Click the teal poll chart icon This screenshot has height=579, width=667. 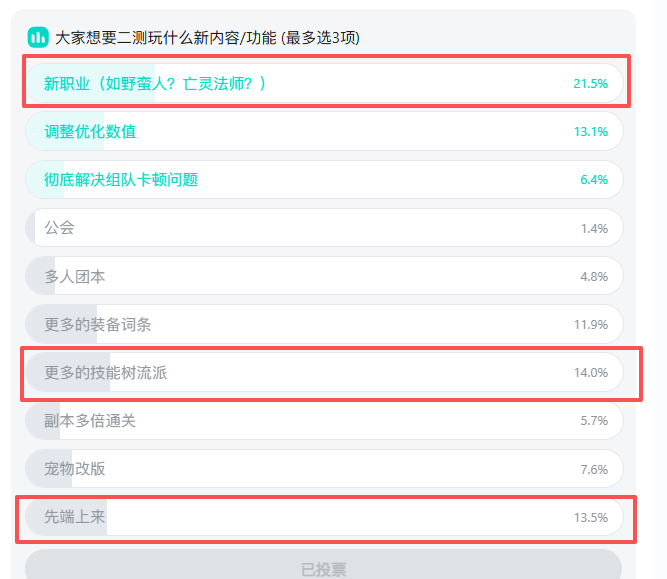[38, 37]
